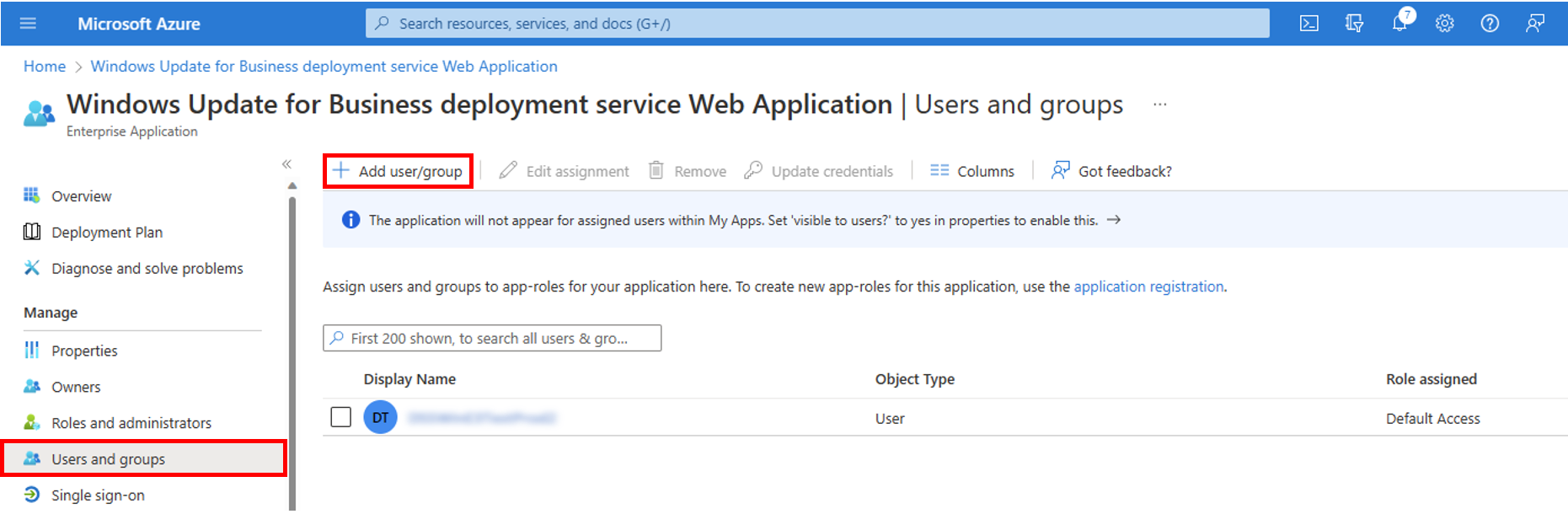Open Owners under Manage

tap(76, 387)
